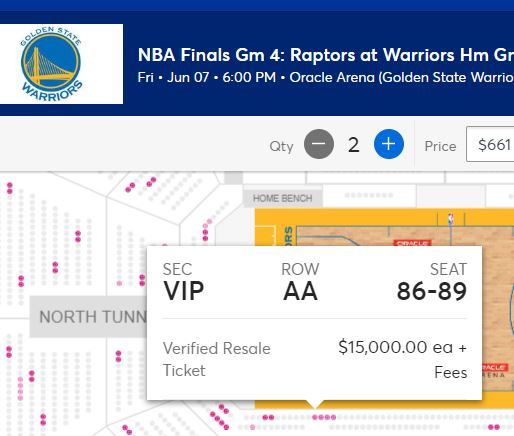Select the three pink seats beside Home Bench
This screenshot has width=514, height=436.
point(206,232)
